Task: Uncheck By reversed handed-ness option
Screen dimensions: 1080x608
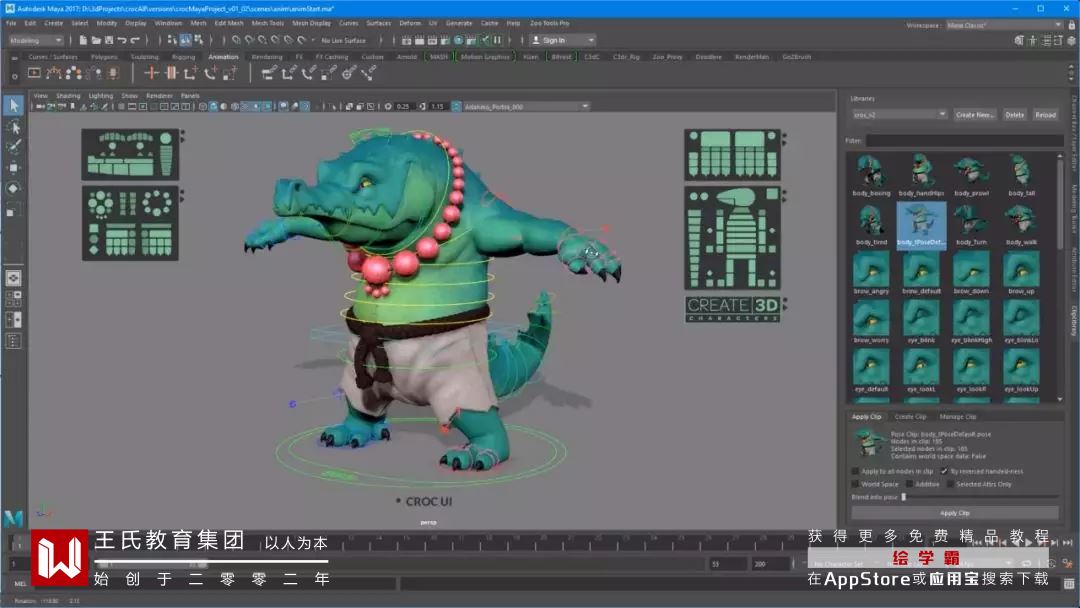Action: (944, 471)
